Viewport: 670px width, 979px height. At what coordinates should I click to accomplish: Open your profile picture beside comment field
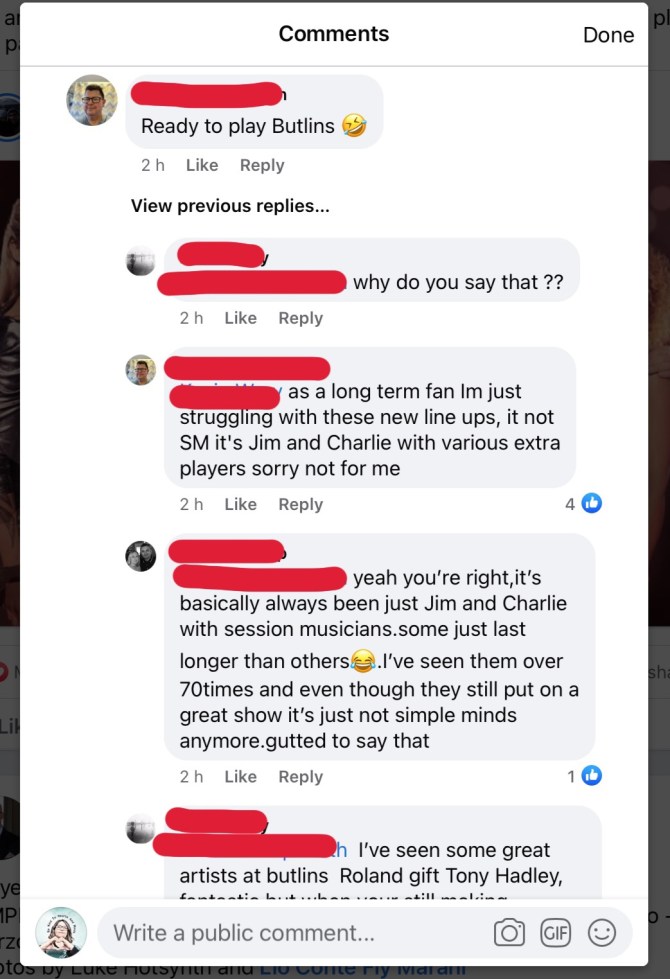tap(61, 933)
